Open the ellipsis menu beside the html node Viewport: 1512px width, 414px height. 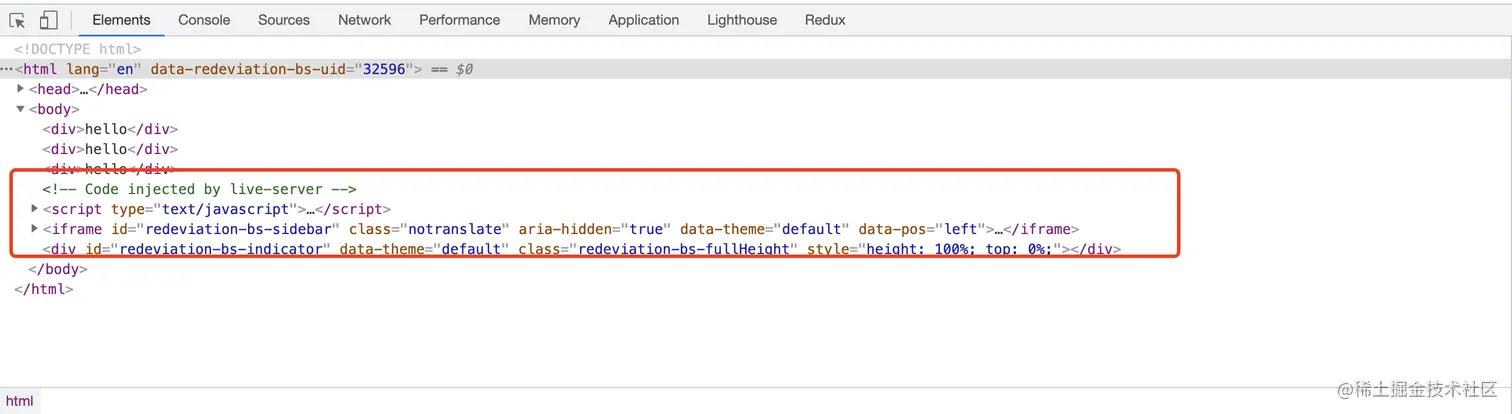point(6,69)
